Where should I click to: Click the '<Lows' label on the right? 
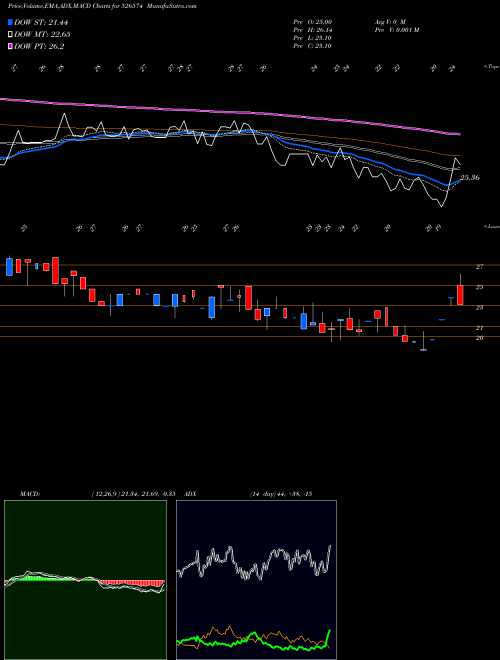point(491,226)
